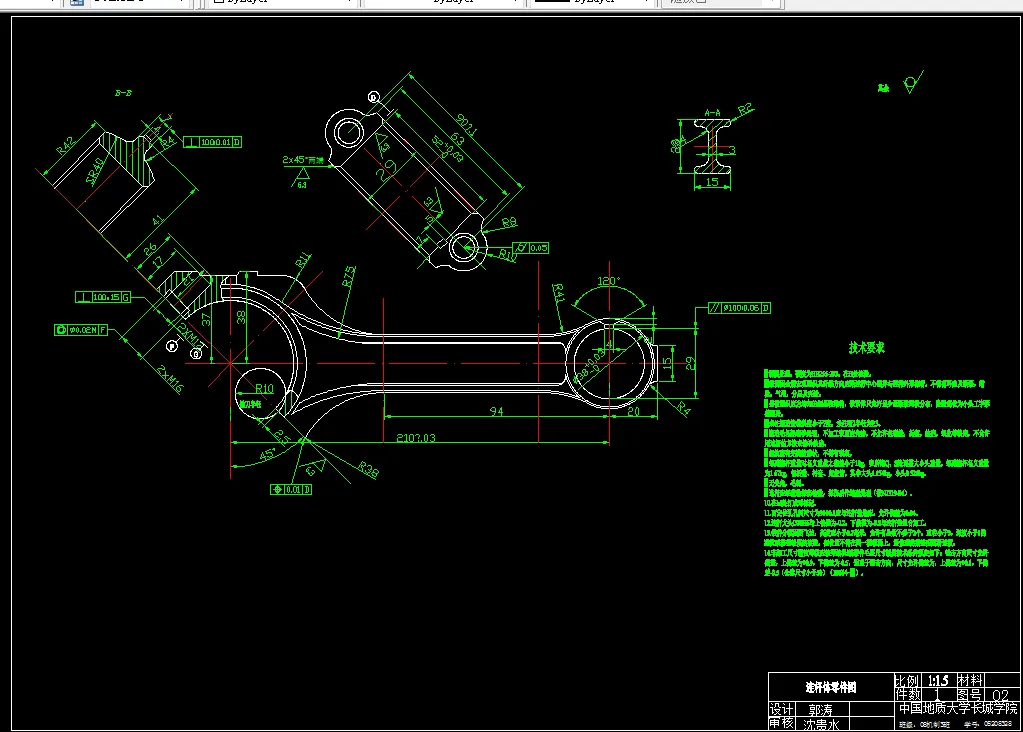The width and height of the screenshot is (1023, 732).
Task: Click the 比例 cell in title block
Action: tap(907, 680)
